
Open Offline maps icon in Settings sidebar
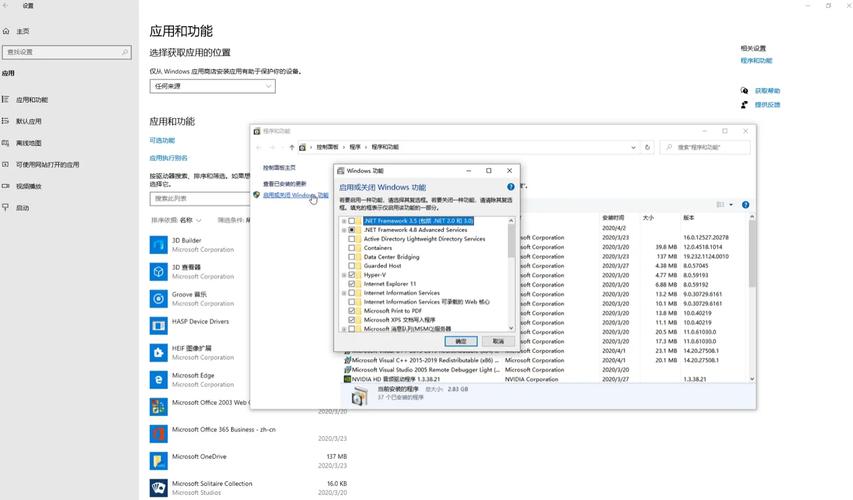(x=5, y=143)
